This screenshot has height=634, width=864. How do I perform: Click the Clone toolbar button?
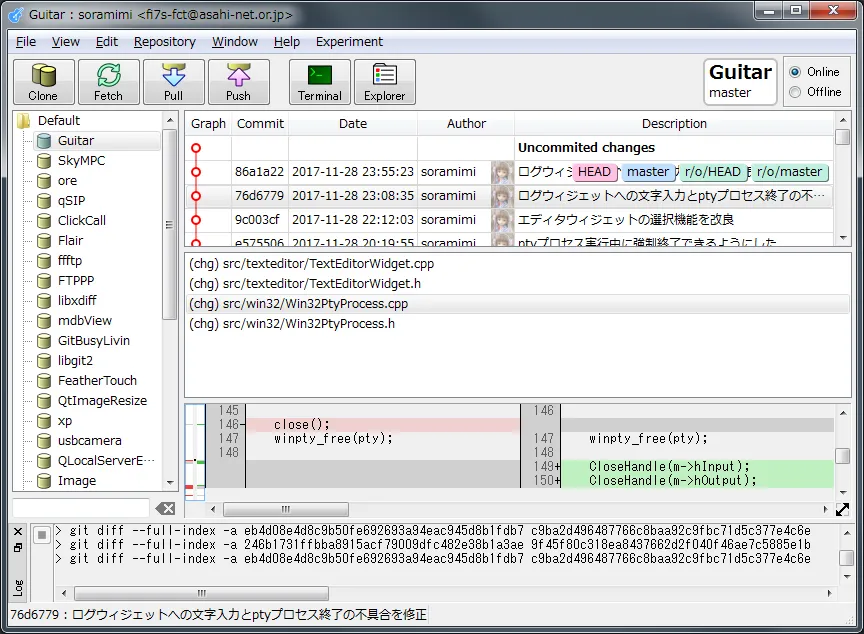(43, 82)
